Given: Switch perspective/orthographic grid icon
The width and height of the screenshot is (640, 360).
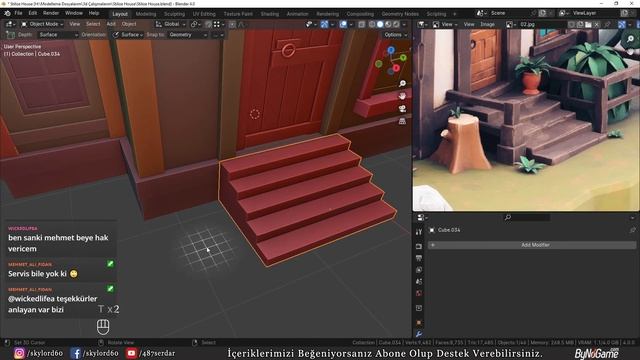Looking at the screenshot, I should tap(402, 121).
